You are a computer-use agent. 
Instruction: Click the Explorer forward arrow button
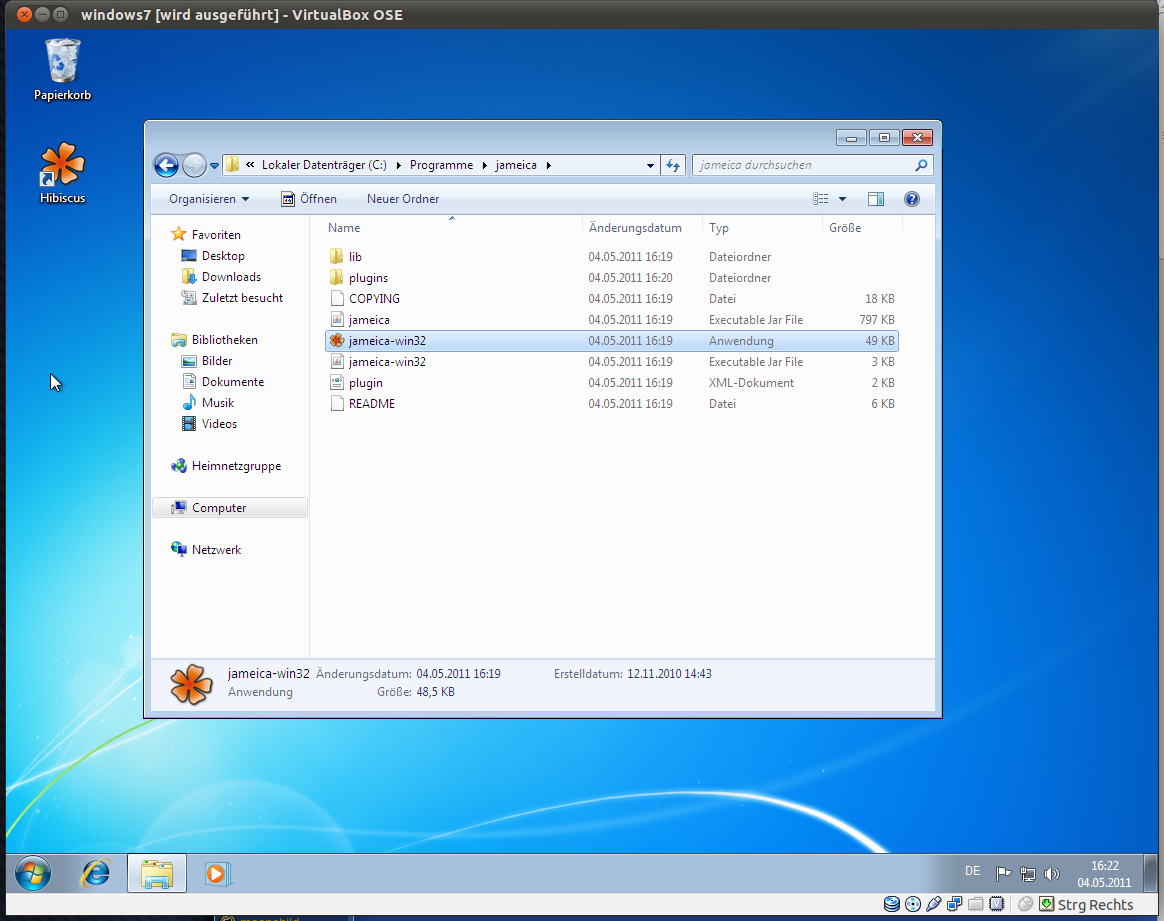point(194,165)
